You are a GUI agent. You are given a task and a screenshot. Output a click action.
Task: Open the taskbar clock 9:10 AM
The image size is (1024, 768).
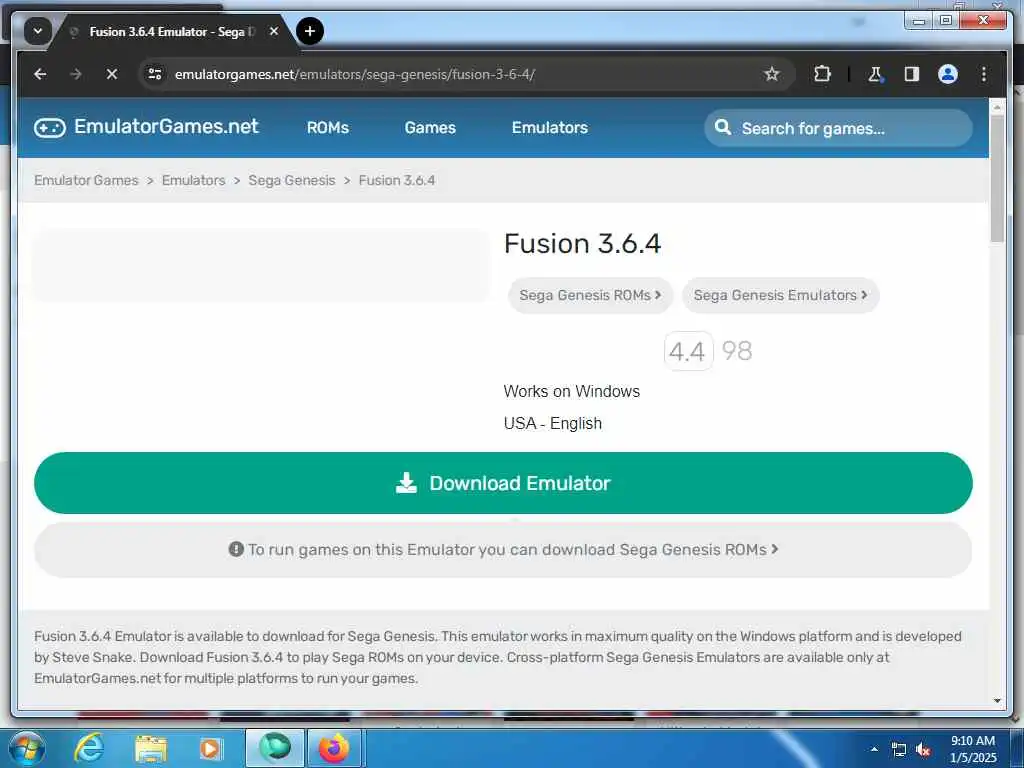pos(973,749)
